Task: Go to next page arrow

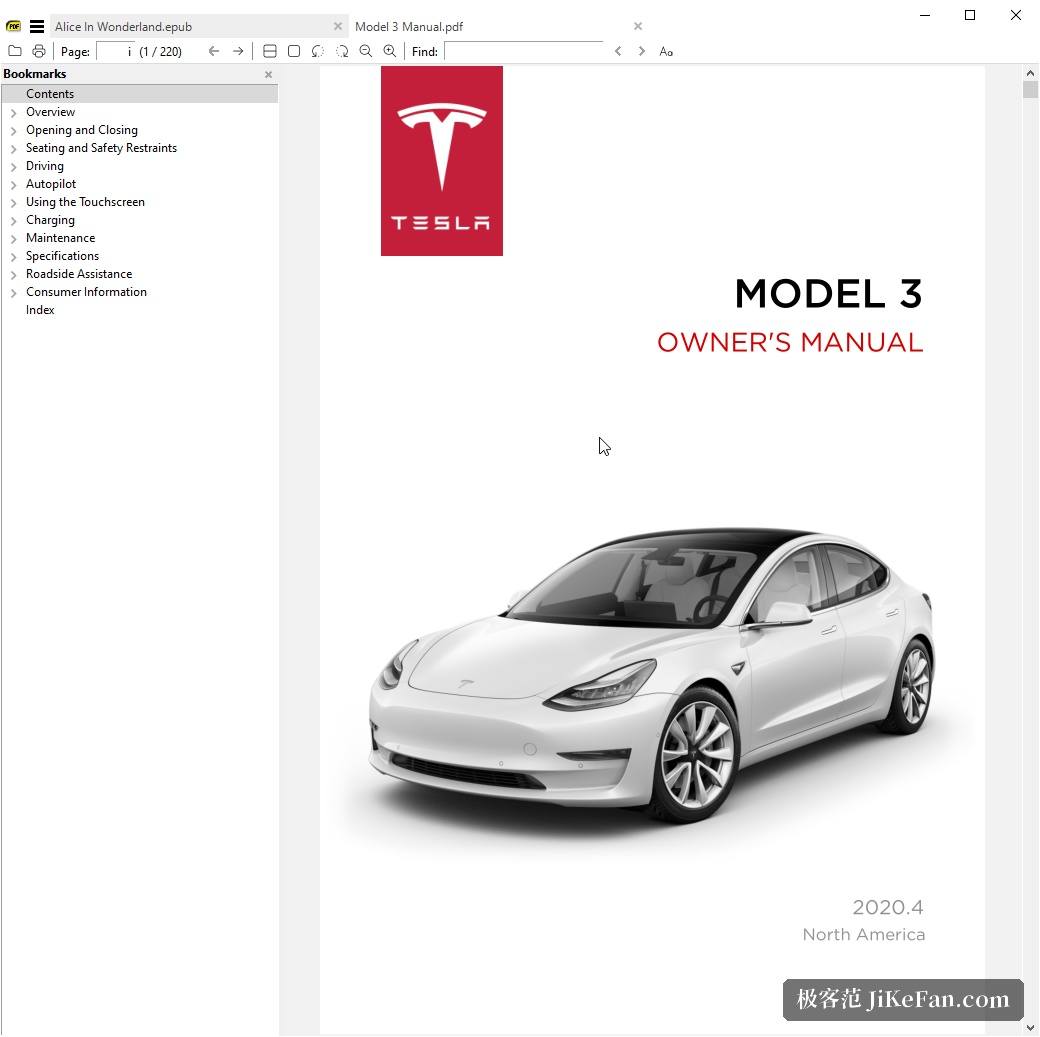Action: pos(238,51)
